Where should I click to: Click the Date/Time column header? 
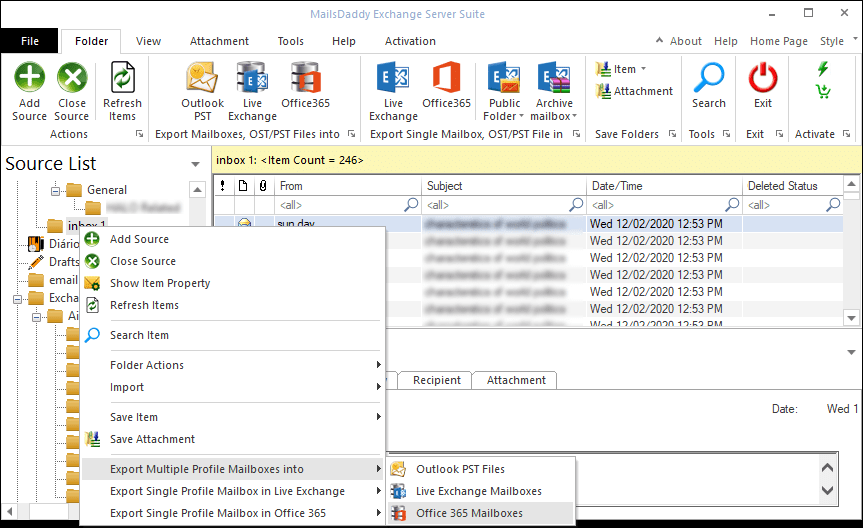tap(664, 186)
